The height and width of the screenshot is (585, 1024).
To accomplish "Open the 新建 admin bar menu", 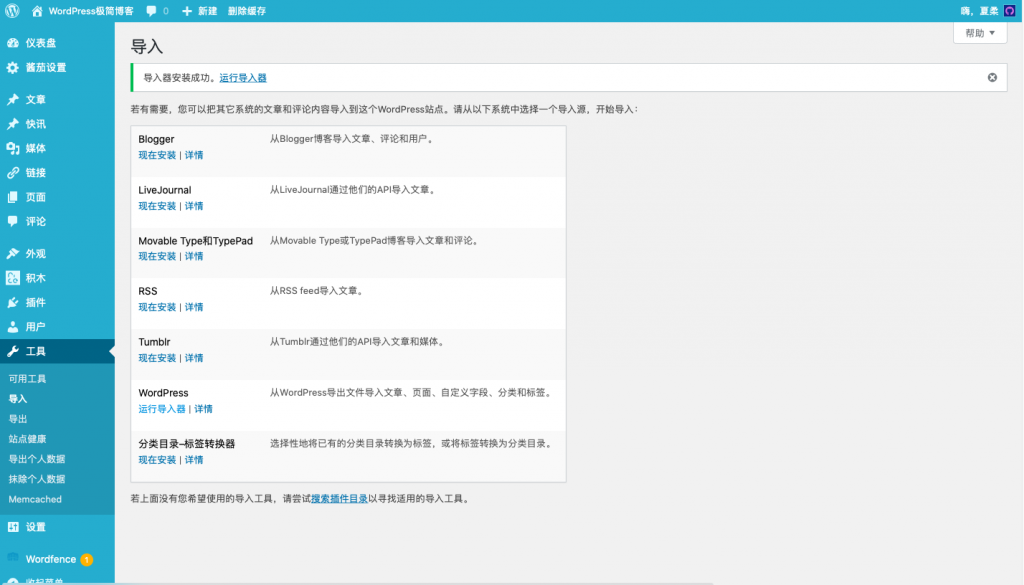I will point(208,10).
